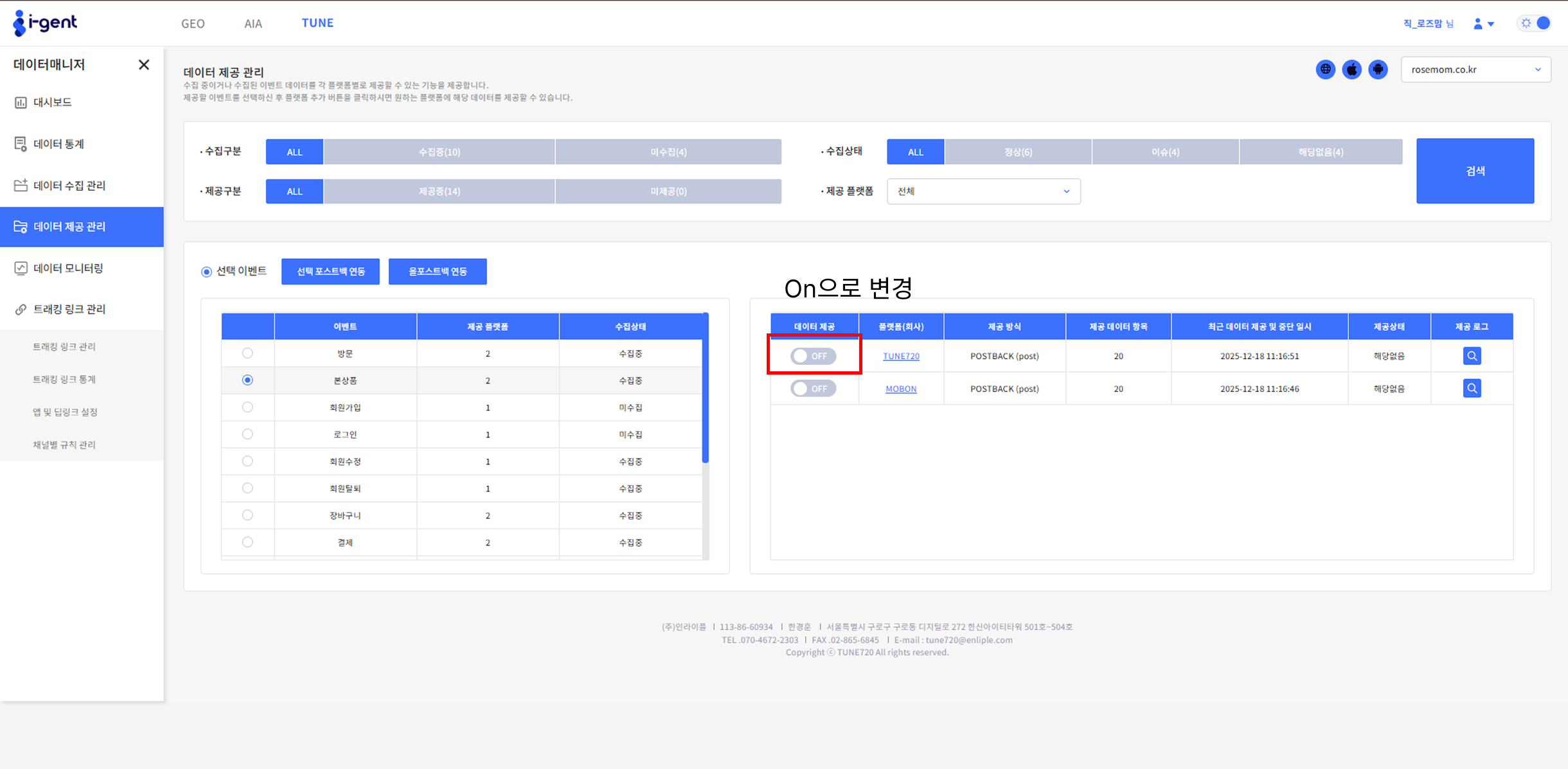Viewport: 1568px width, 769px height.
Task: Open 트래킹 링크 관리 submenu item
Action: tap(64, 347)
